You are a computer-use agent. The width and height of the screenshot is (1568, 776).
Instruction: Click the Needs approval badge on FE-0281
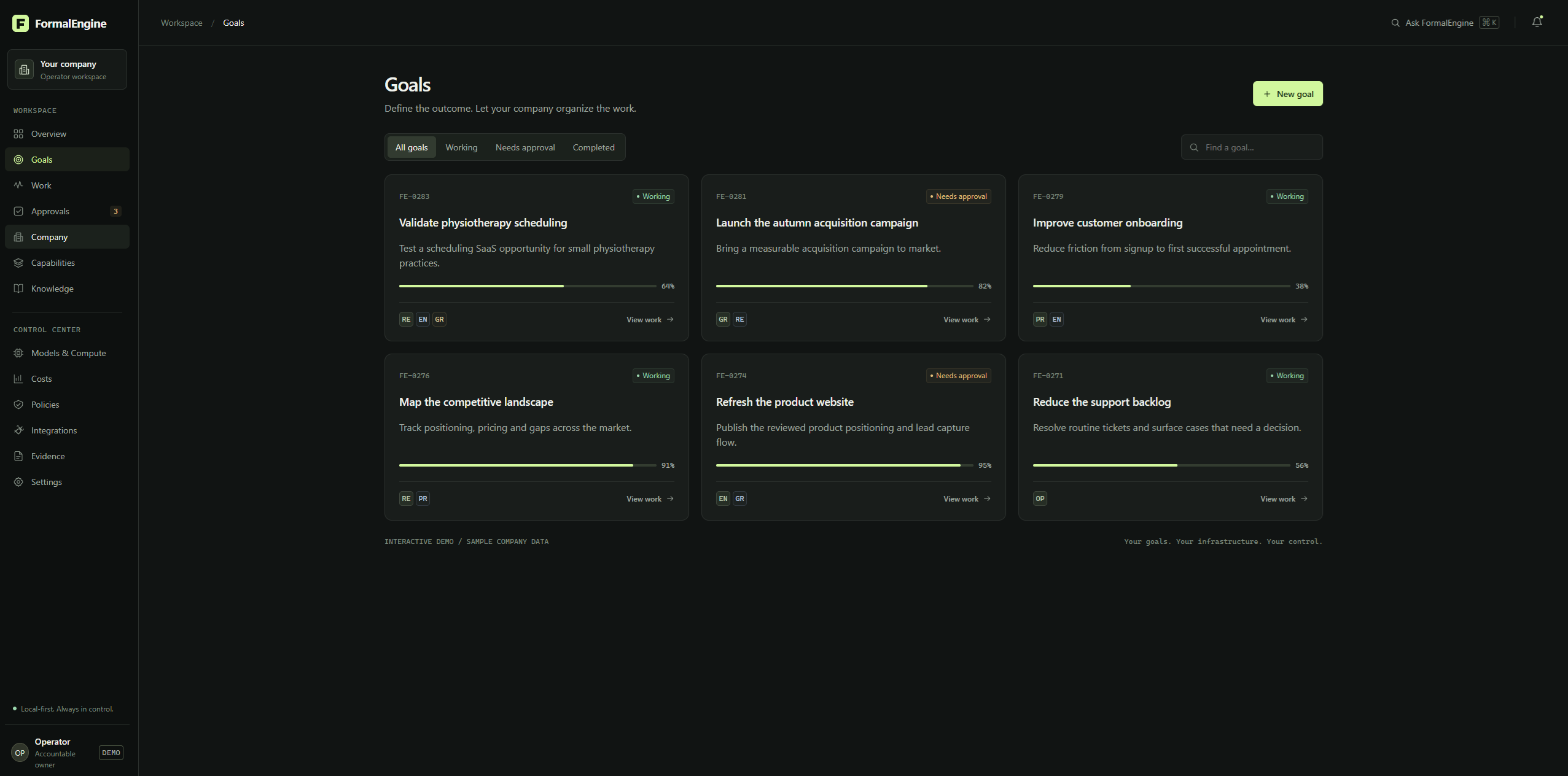point(958,196)
